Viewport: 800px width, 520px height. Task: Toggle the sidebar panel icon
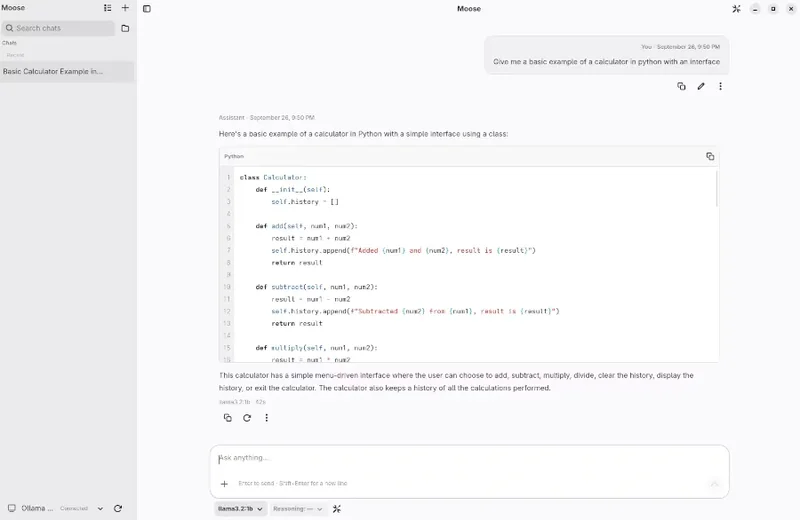click(147, 9)
